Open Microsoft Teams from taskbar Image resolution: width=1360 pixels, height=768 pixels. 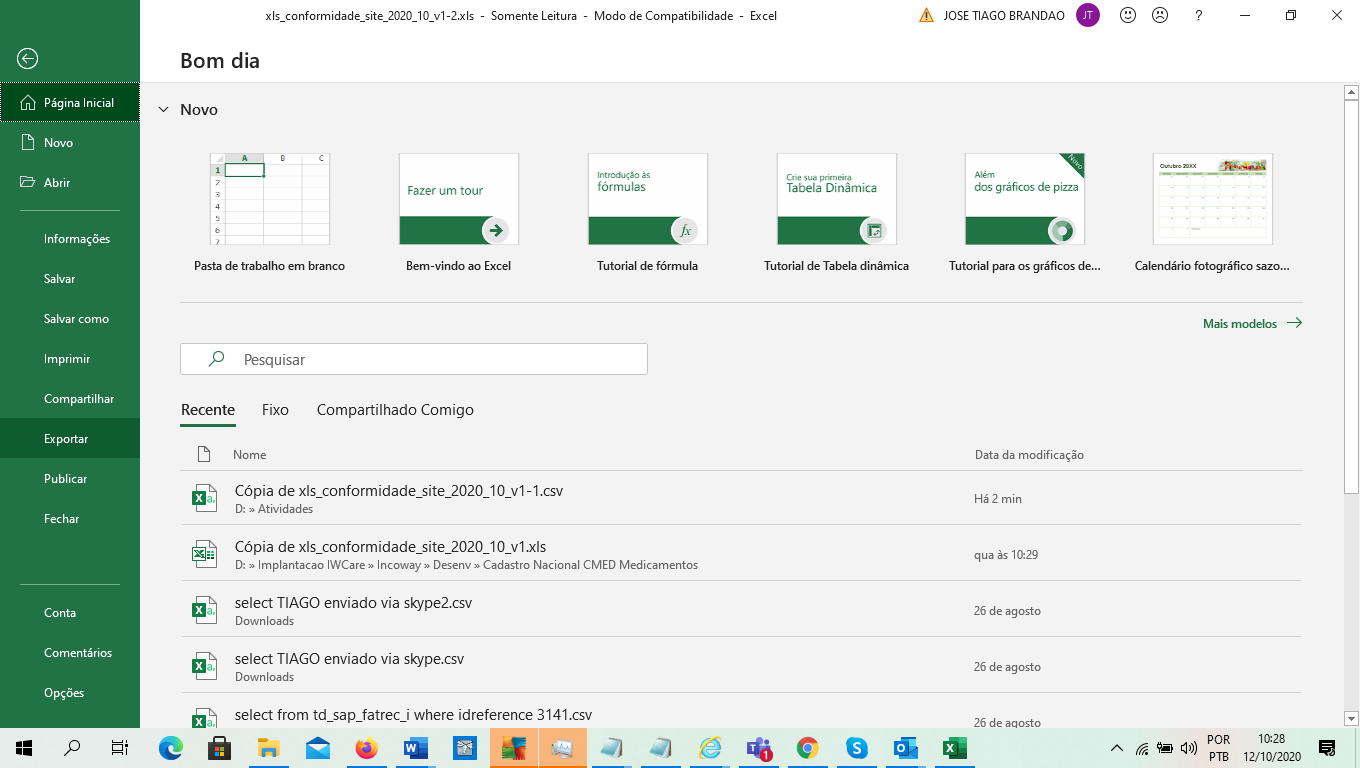pyautogui.click(x=759, y=748)
